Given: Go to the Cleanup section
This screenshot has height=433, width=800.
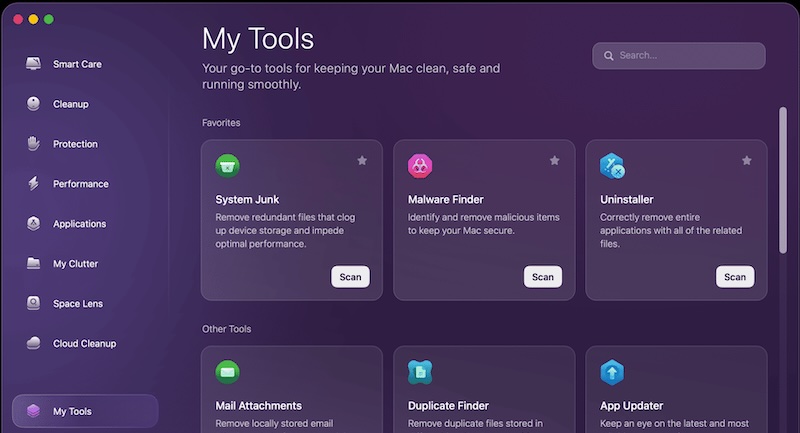Looking at the screenshot, I should [70, 104].
